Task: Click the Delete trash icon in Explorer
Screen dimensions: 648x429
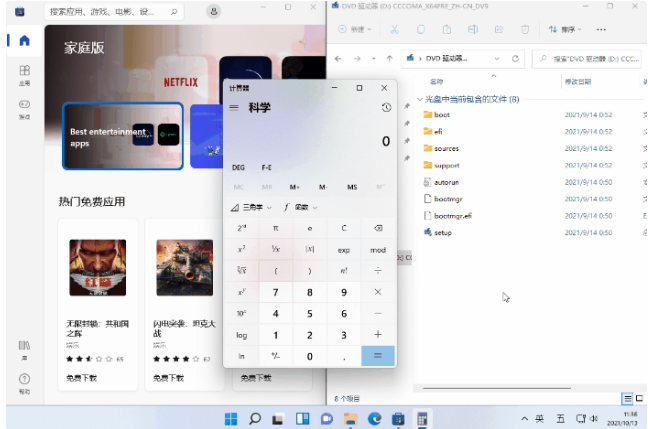Action: (x=525, y=29)
